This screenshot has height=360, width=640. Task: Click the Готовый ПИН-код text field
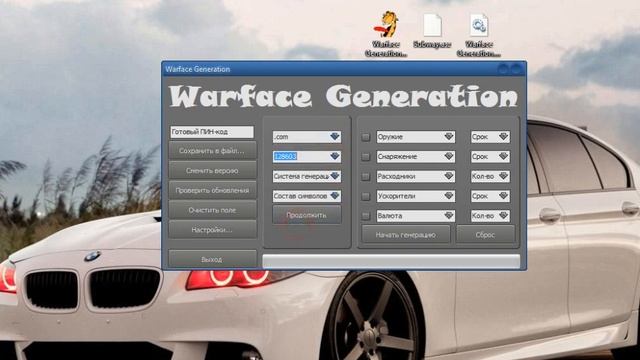point(212,132)
